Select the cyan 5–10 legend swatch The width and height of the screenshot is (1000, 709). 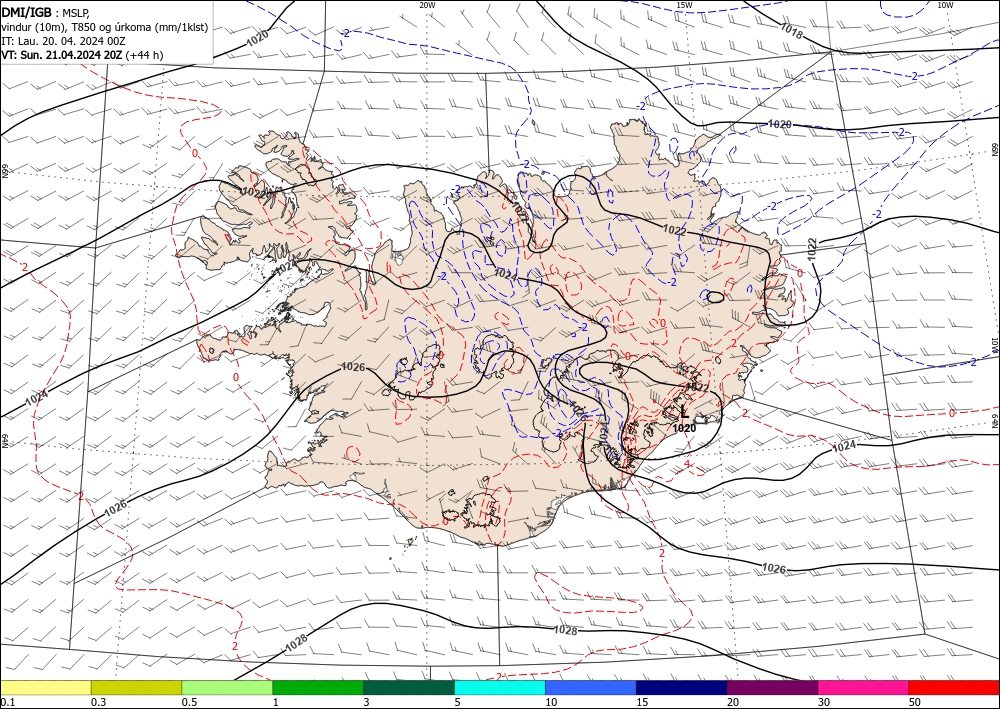point(500,687)
